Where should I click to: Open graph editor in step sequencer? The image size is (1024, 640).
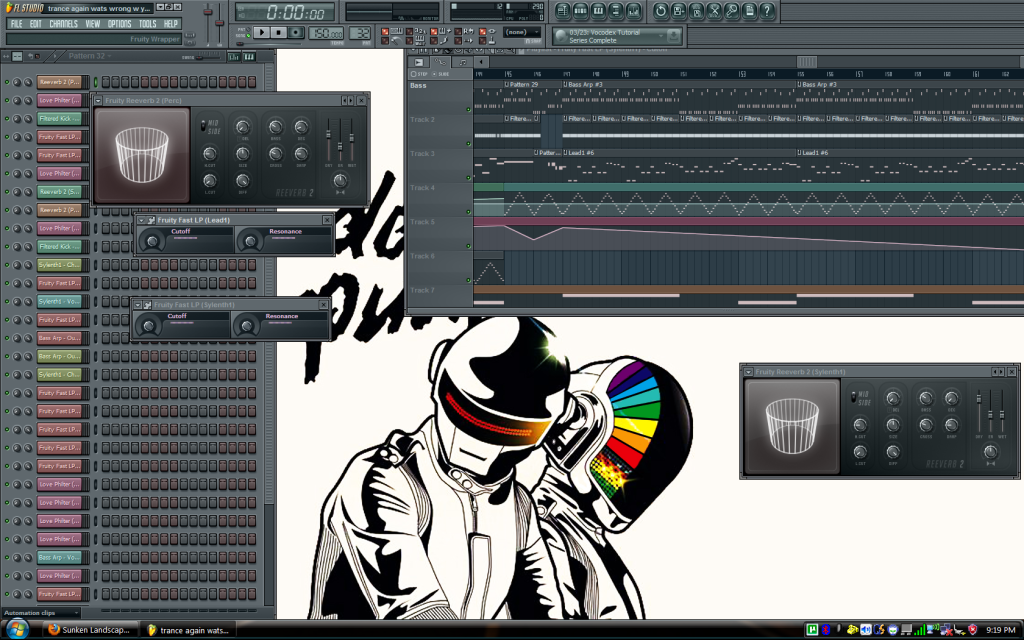[x=234, y=57]
